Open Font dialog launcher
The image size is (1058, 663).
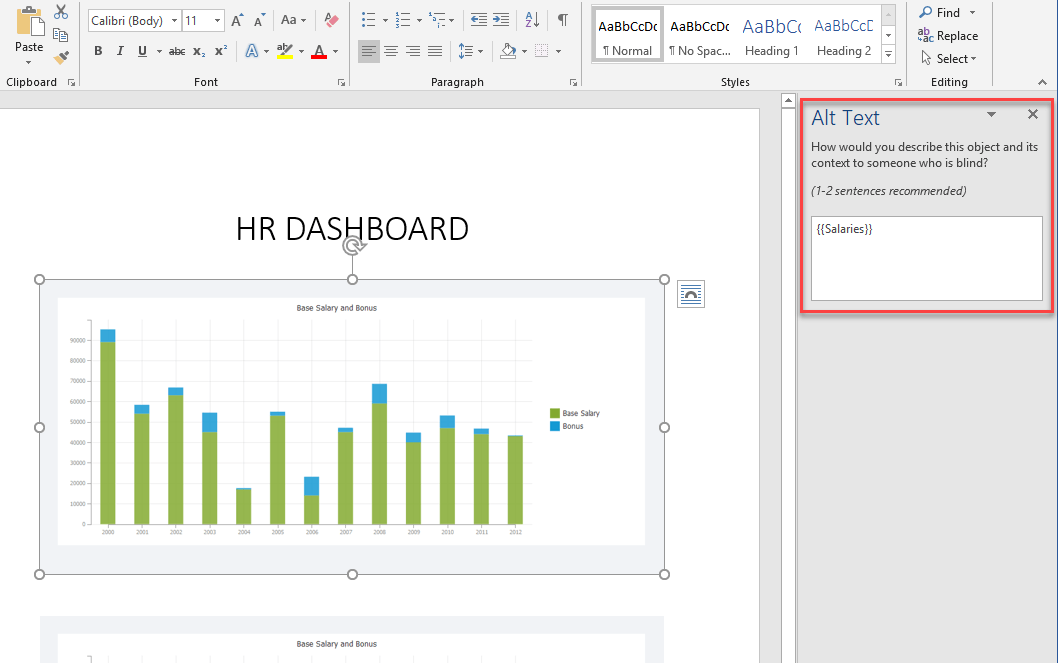click(341, 82)
